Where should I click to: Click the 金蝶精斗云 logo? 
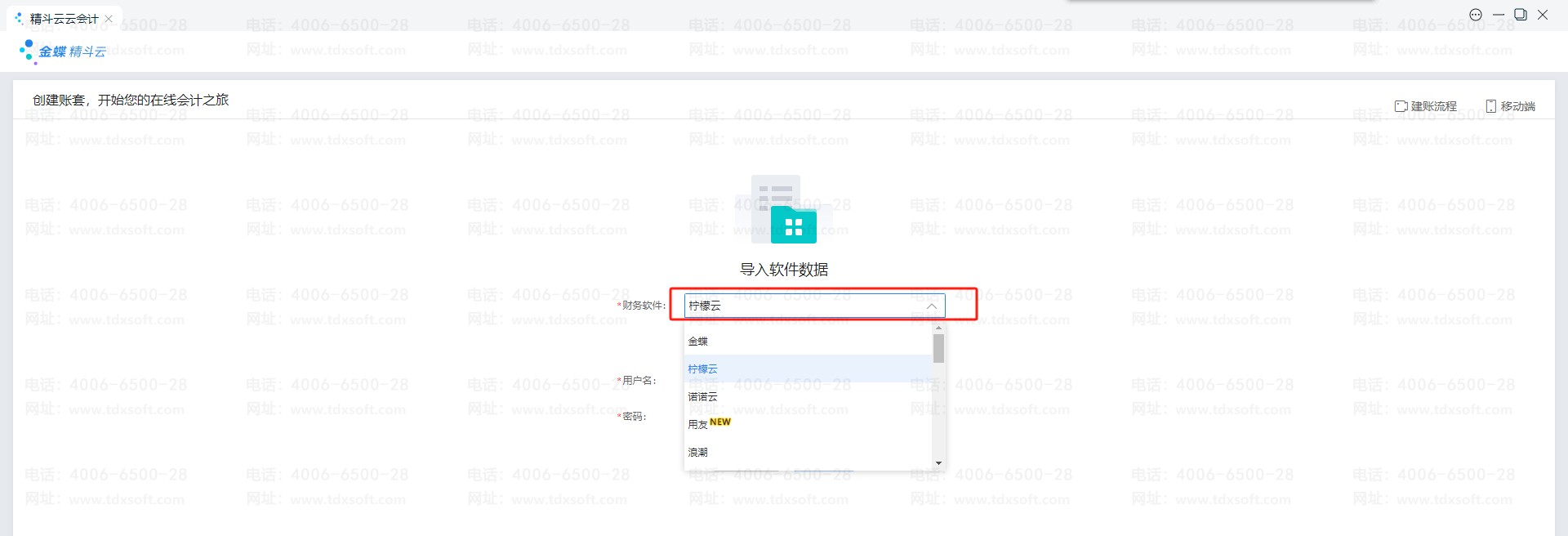click(64, 51)
